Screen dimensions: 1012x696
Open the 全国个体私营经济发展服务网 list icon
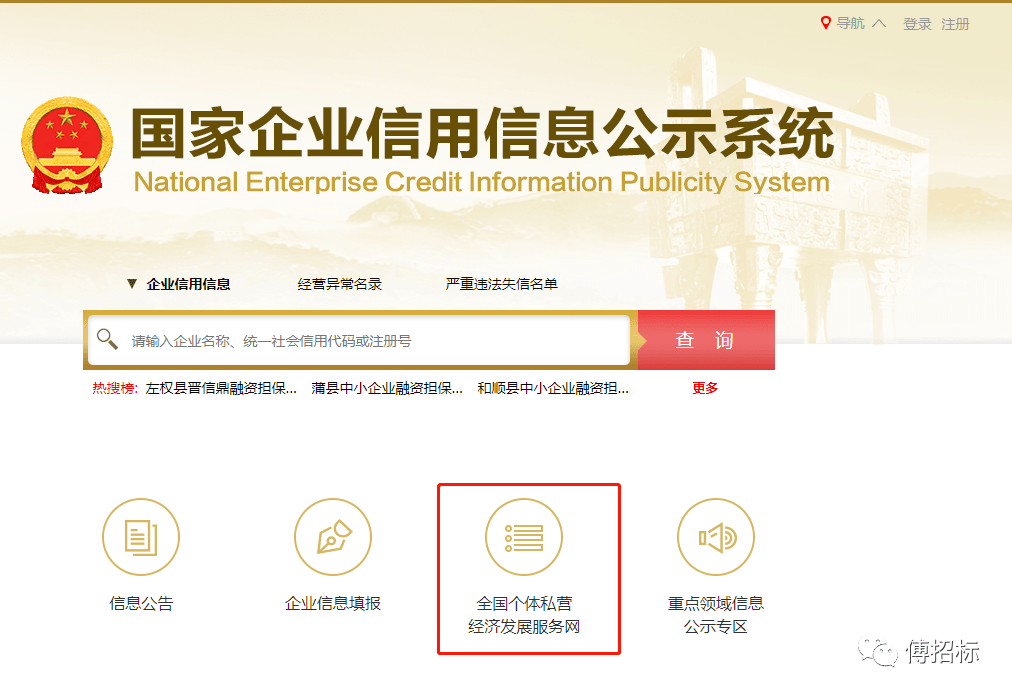(524, 537)
